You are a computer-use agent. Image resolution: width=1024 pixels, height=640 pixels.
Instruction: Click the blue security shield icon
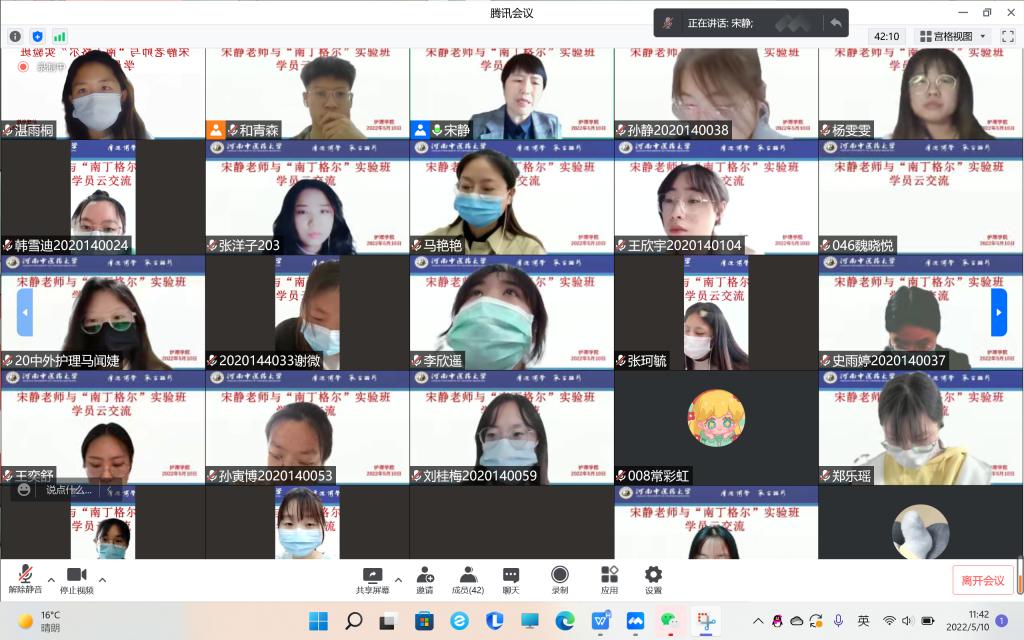[38, 36]
